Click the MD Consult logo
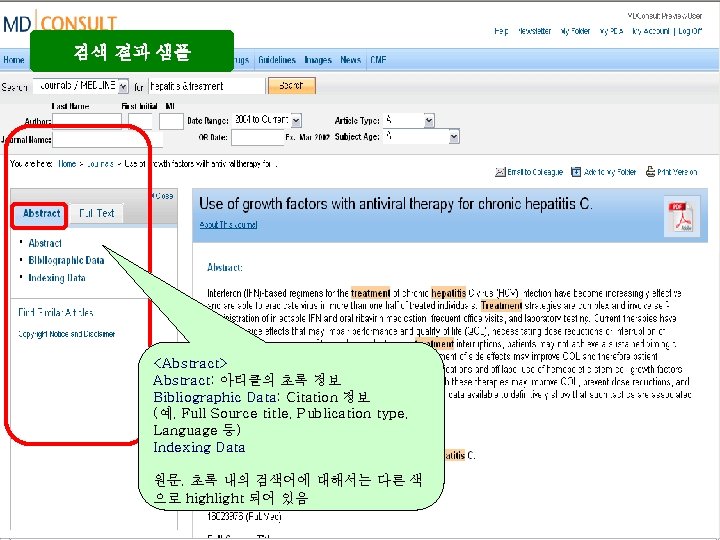The image size is (720, 540). click(60, 23)
